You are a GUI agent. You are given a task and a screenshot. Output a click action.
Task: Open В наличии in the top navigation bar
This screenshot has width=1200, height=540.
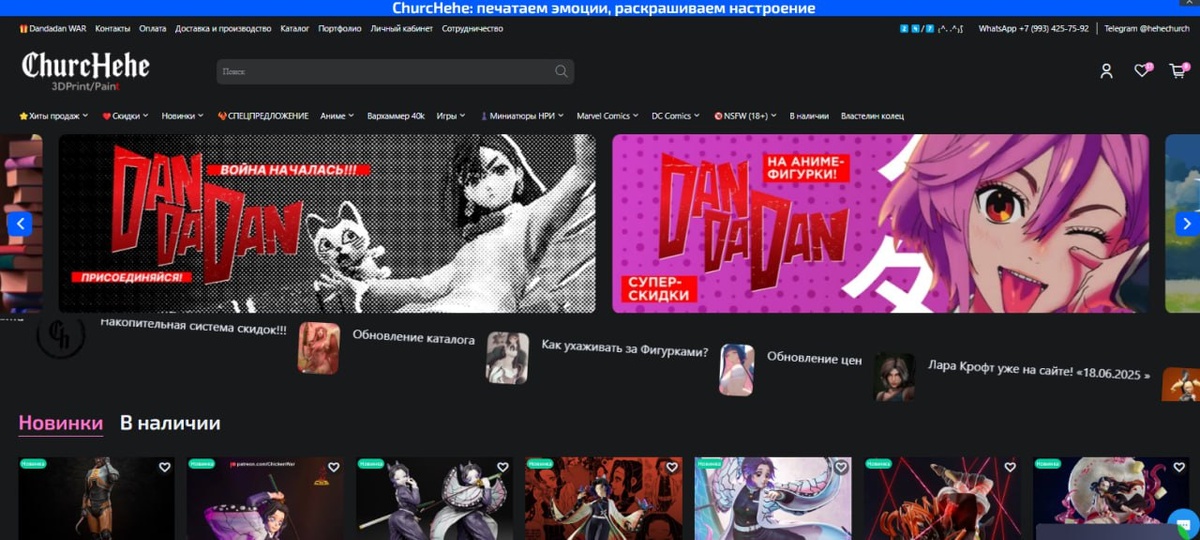(809, 116)
